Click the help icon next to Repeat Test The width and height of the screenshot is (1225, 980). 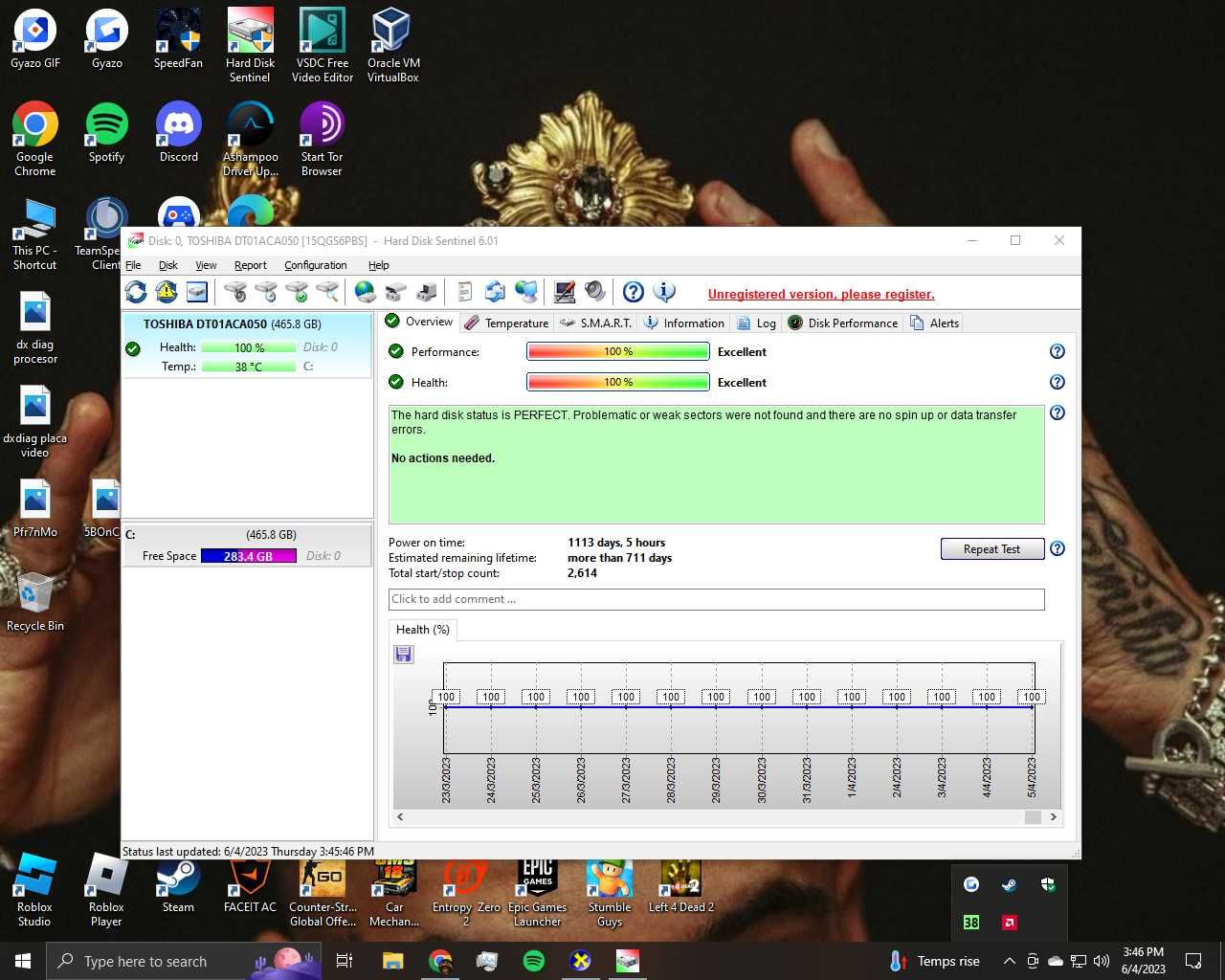(1058, 548)
